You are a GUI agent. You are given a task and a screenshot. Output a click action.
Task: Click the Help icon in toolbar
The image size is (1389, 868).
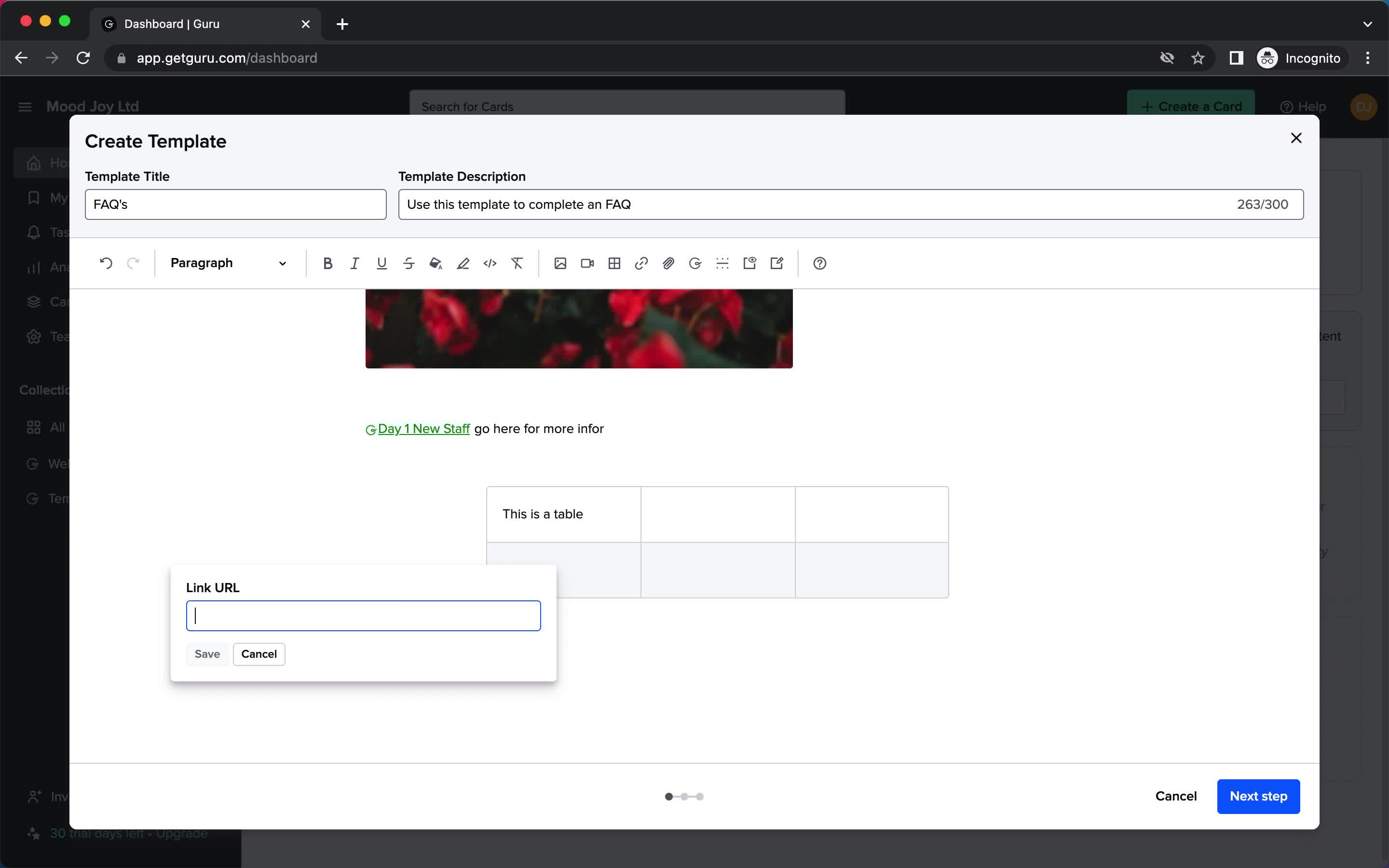point(820,263)
